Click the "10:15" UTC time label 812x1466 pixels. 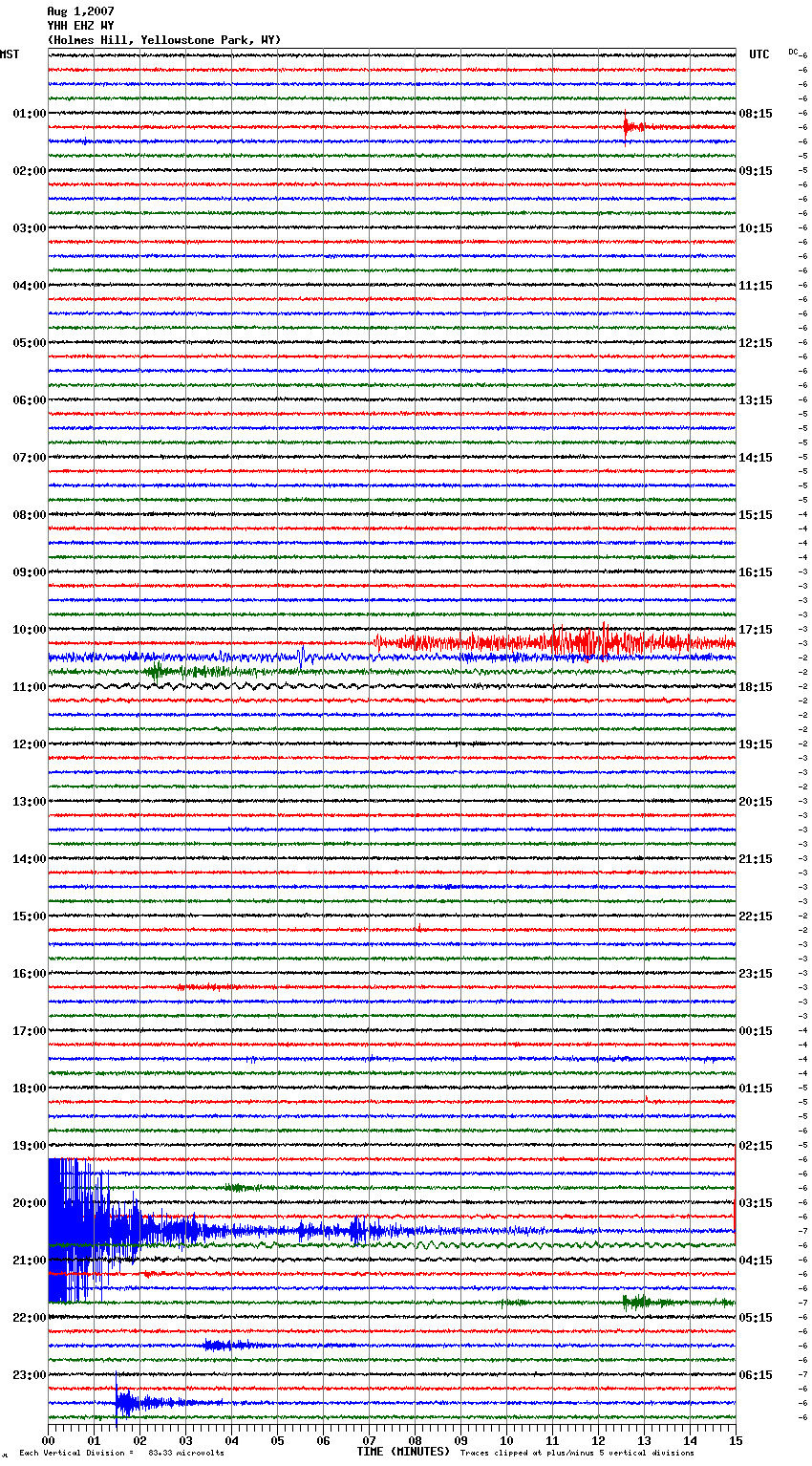(x=756, y=228)
